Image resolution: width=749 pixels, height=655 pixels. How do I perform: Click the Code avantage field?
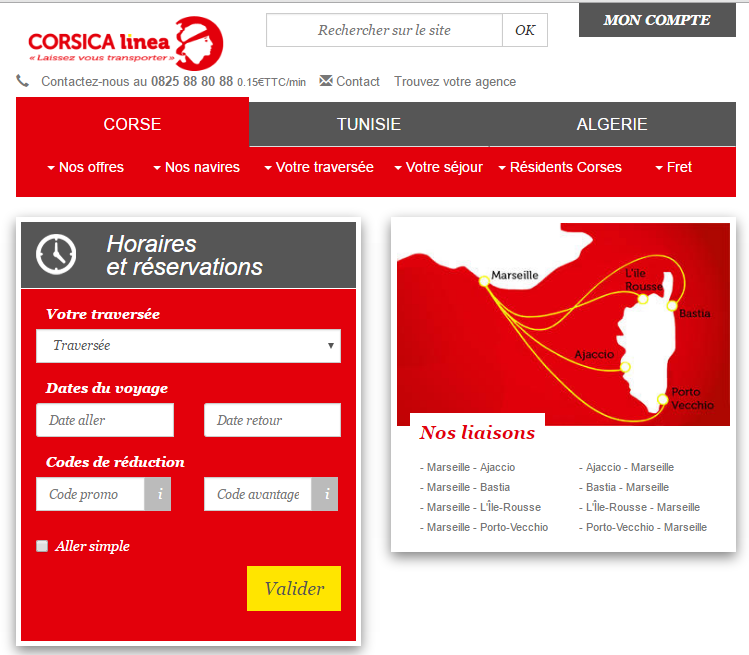pos(258,494)
